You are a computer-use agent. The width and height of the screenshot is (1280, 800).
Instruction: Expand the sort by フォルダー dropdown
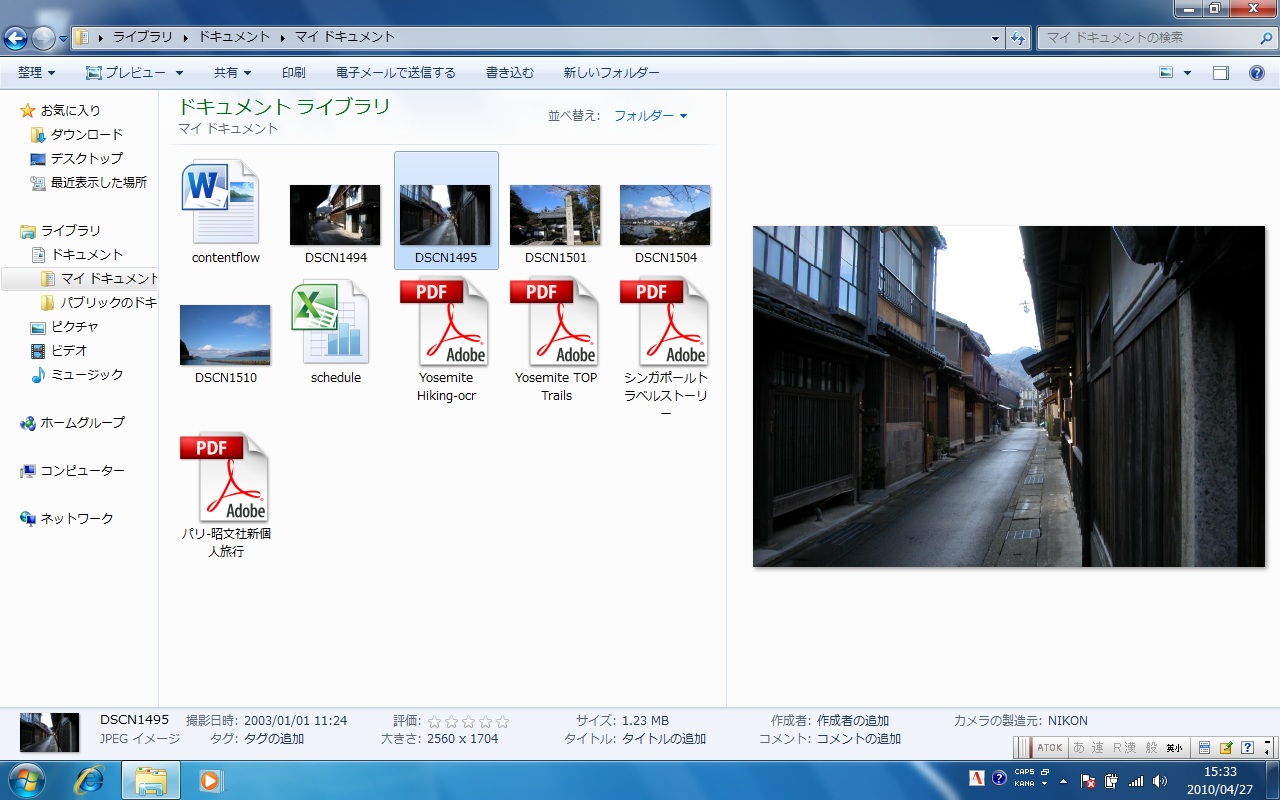650,116
